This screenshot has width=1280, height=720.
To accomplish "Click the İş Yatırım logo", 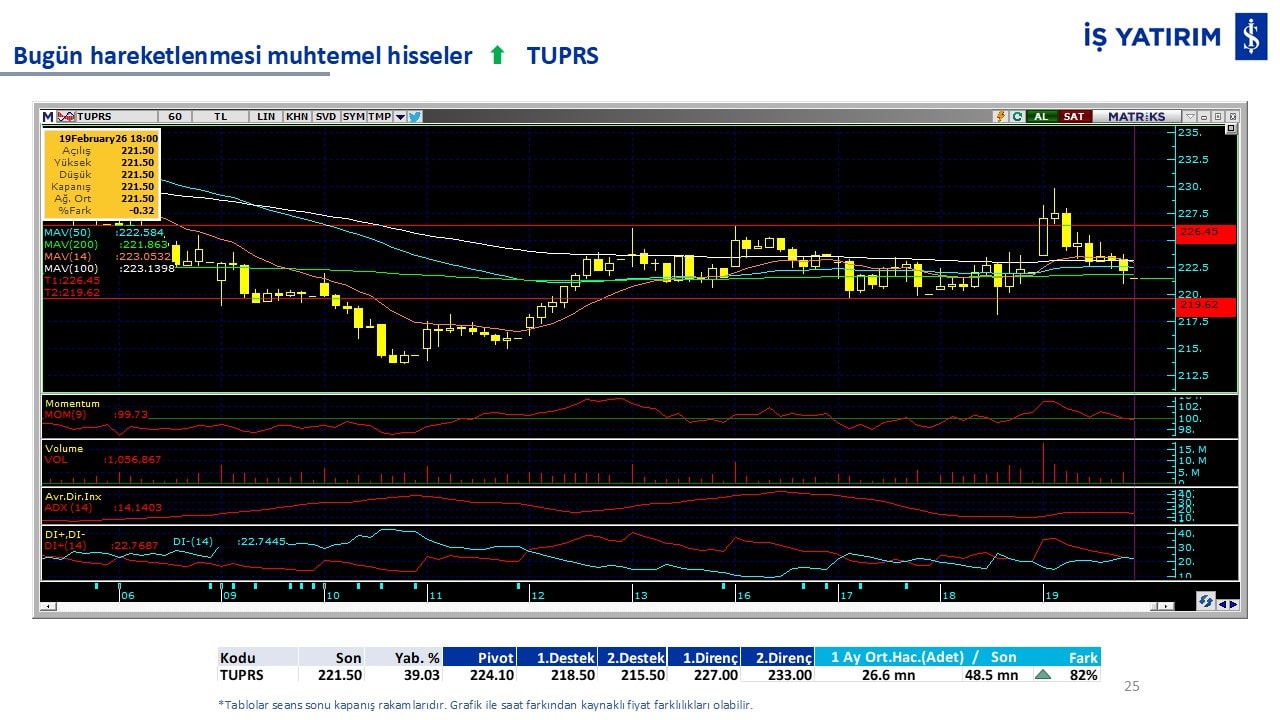I will [1250, 37].
